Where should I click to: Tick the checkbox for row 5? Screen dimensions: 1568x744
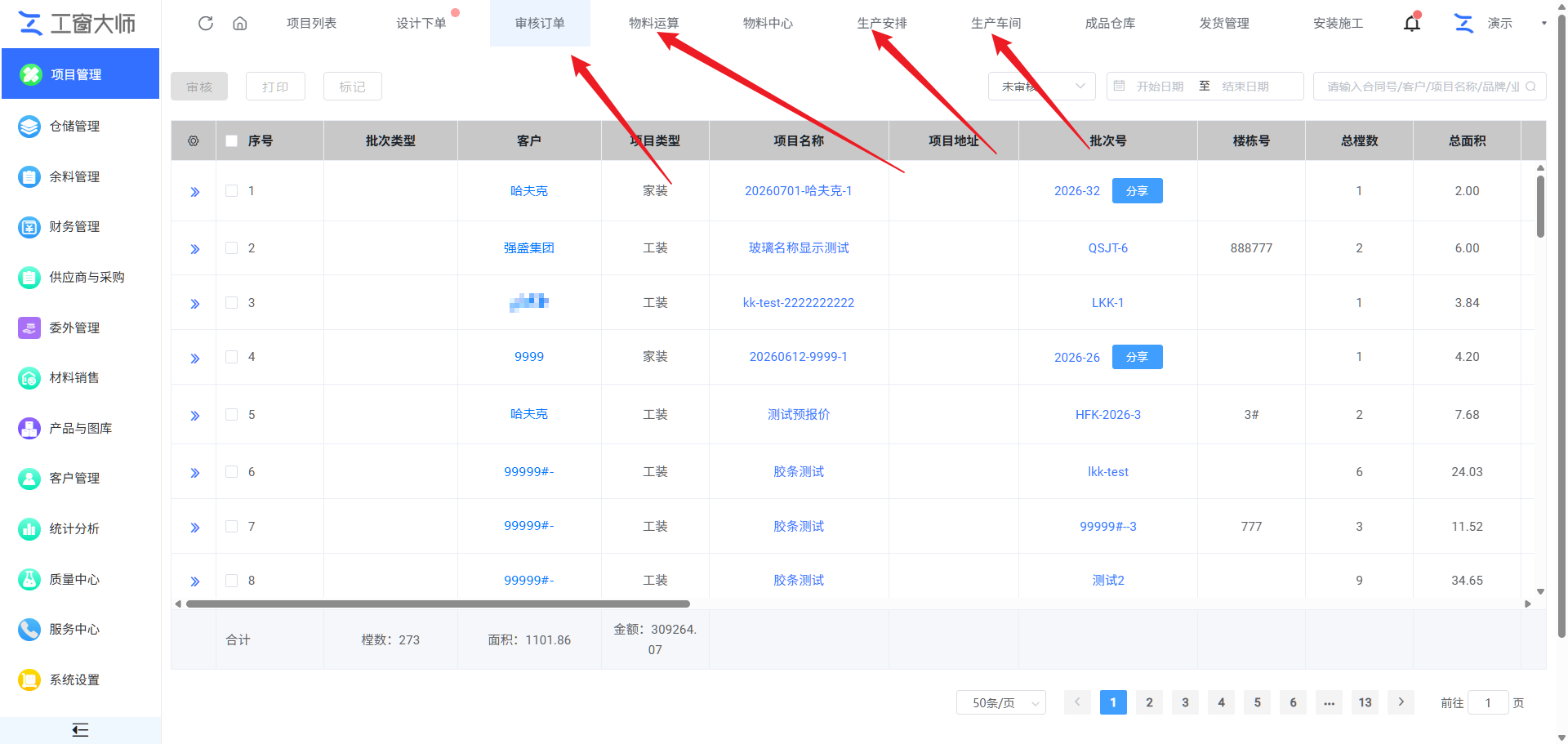232,414
